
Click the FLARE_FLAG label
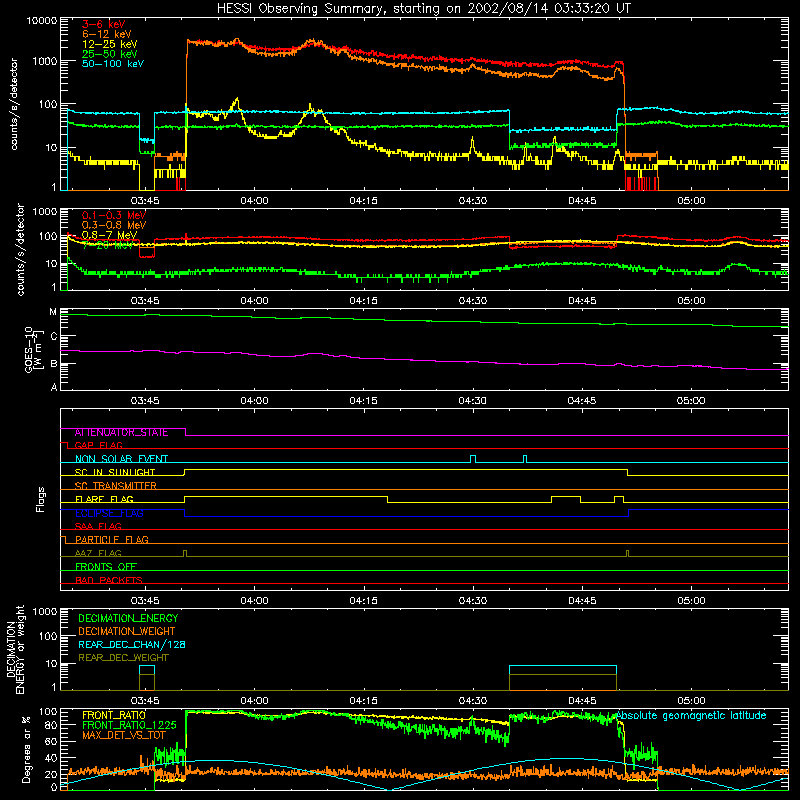tap(104, 499)
